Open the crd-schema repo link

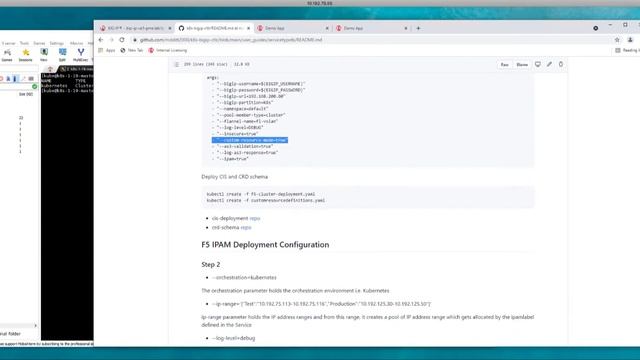[246, 227]
